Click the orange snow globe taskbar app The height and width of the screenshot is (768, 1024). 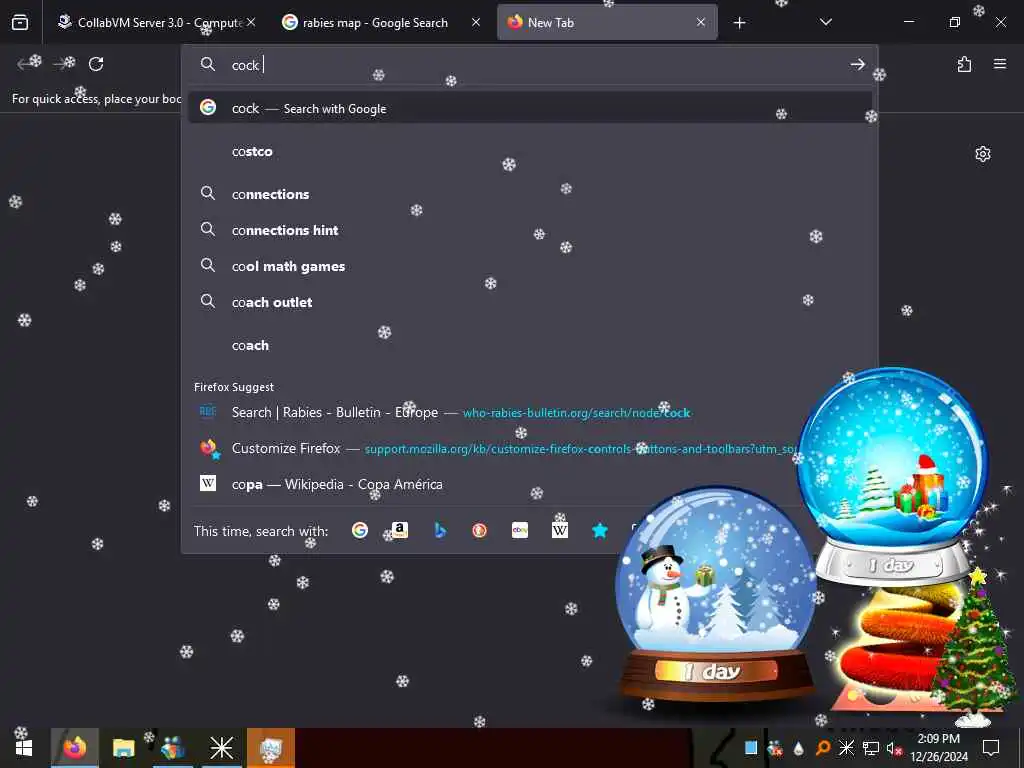point(270,748)
